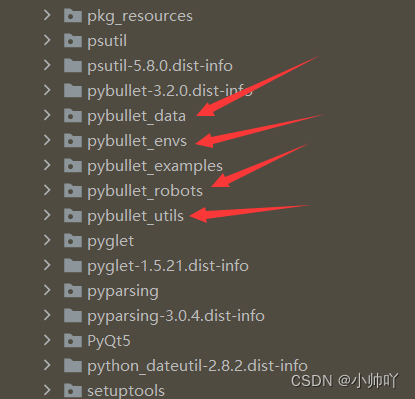Click the pybullet_utils package folder icon

(73, 215)
